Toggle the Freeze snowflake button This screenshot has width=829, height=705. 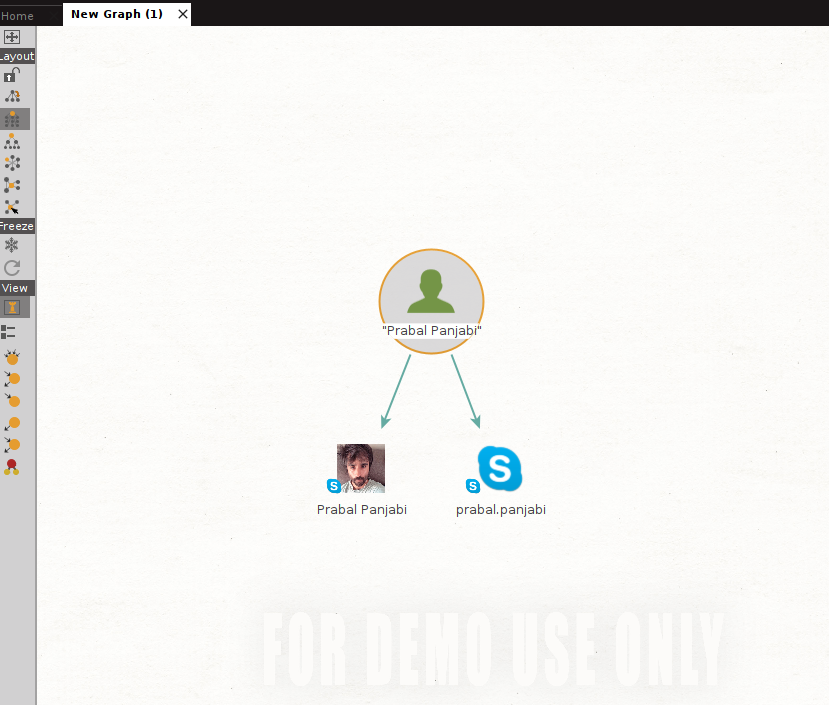pos(12,245)
